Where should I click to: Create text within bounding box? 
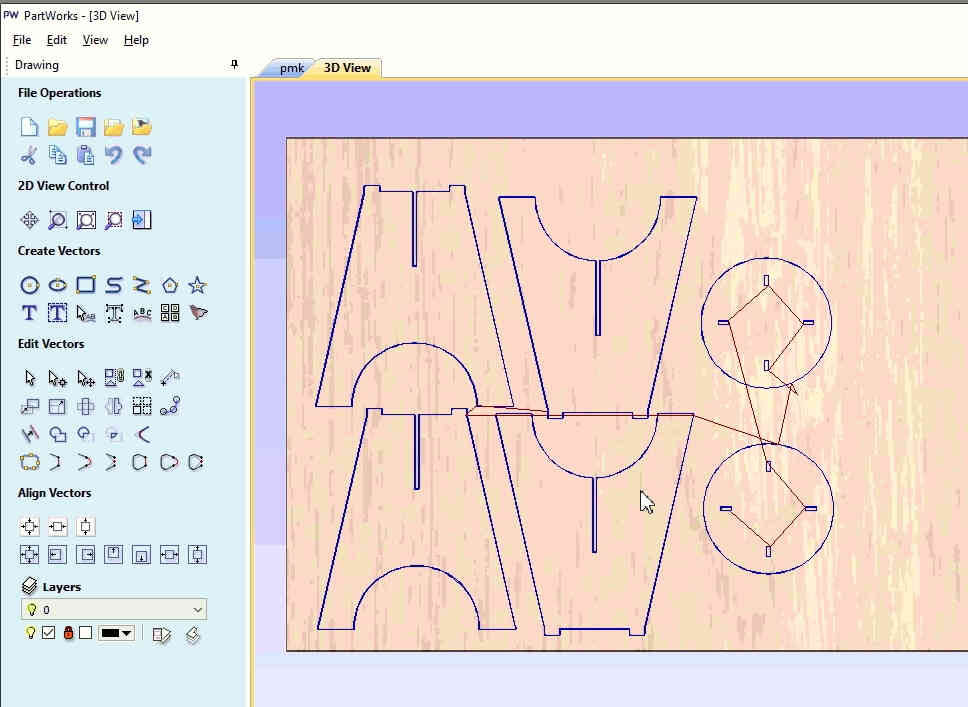(x=57, y=313)
